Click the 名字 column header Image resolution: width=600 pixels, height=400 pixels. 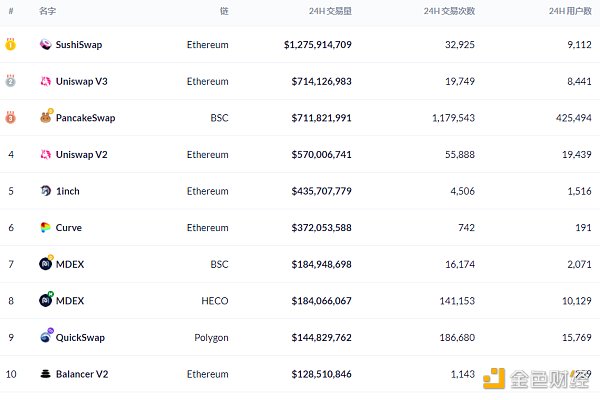click(47, 11)
